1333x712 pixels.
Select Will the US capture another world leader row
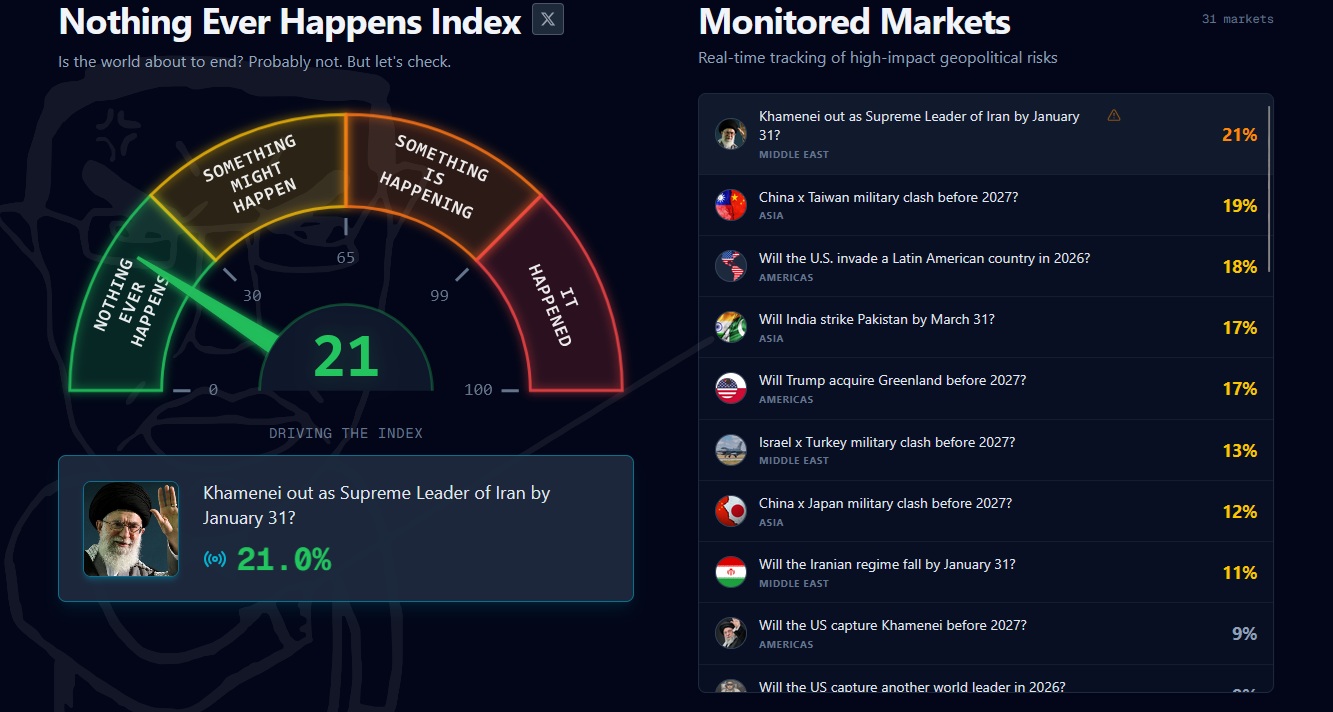[985, 678]
